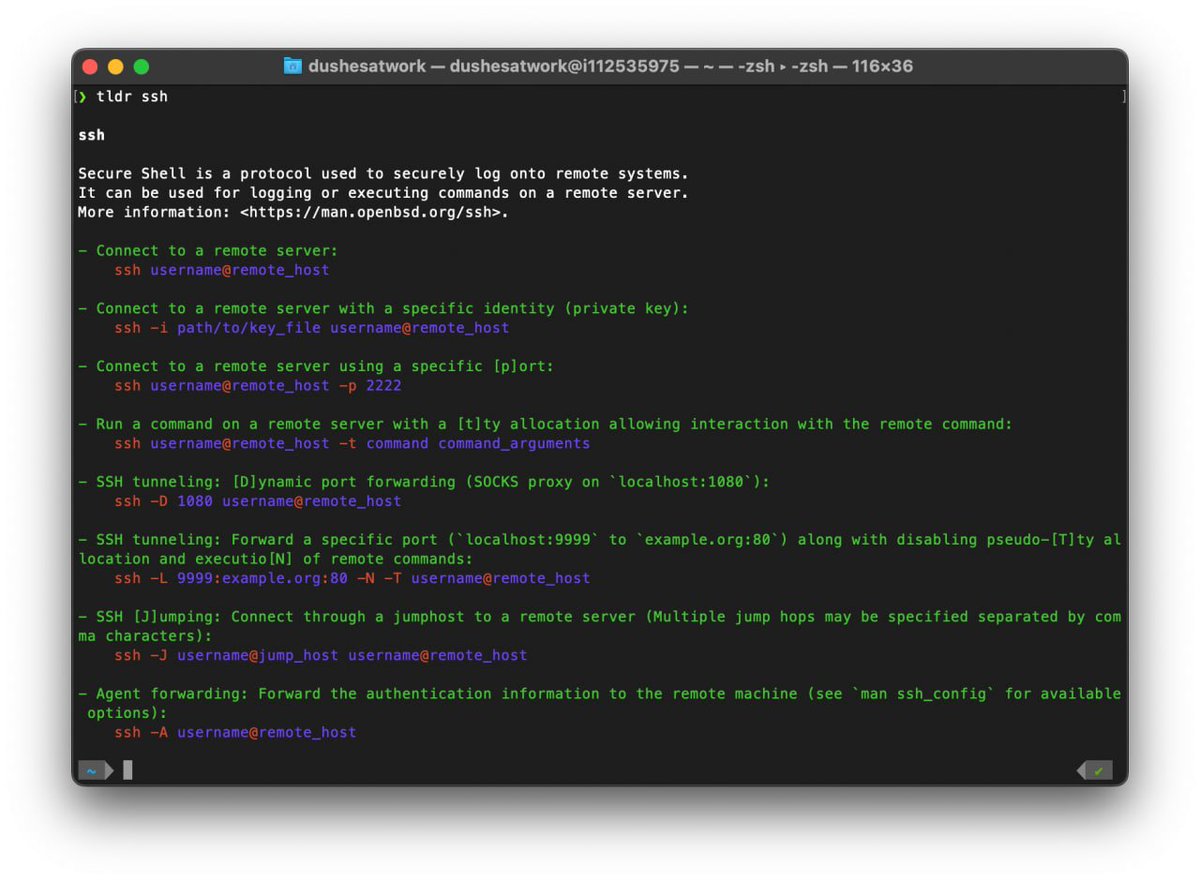
Task: Click 'specific identity (private key)' description line
Action: 383,309
